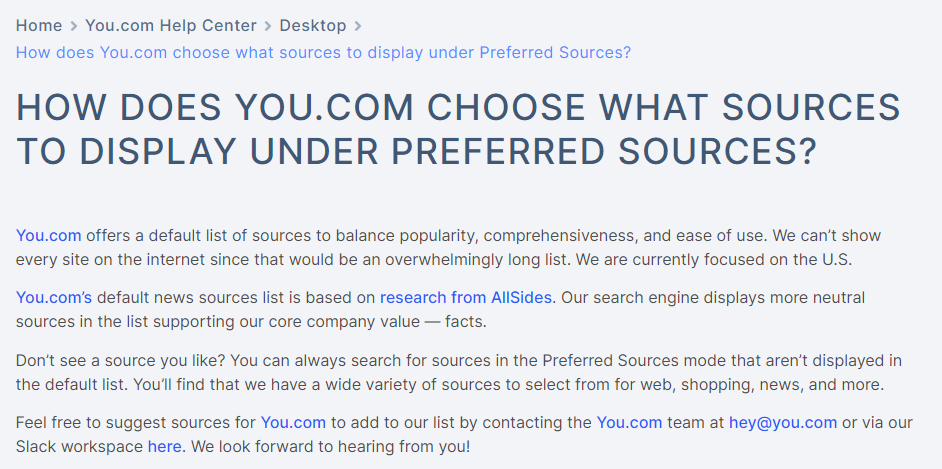This screenshot has width=942, height=469.
Task: Go to the Desktop breadcrumb section
Action: (312, 25)
